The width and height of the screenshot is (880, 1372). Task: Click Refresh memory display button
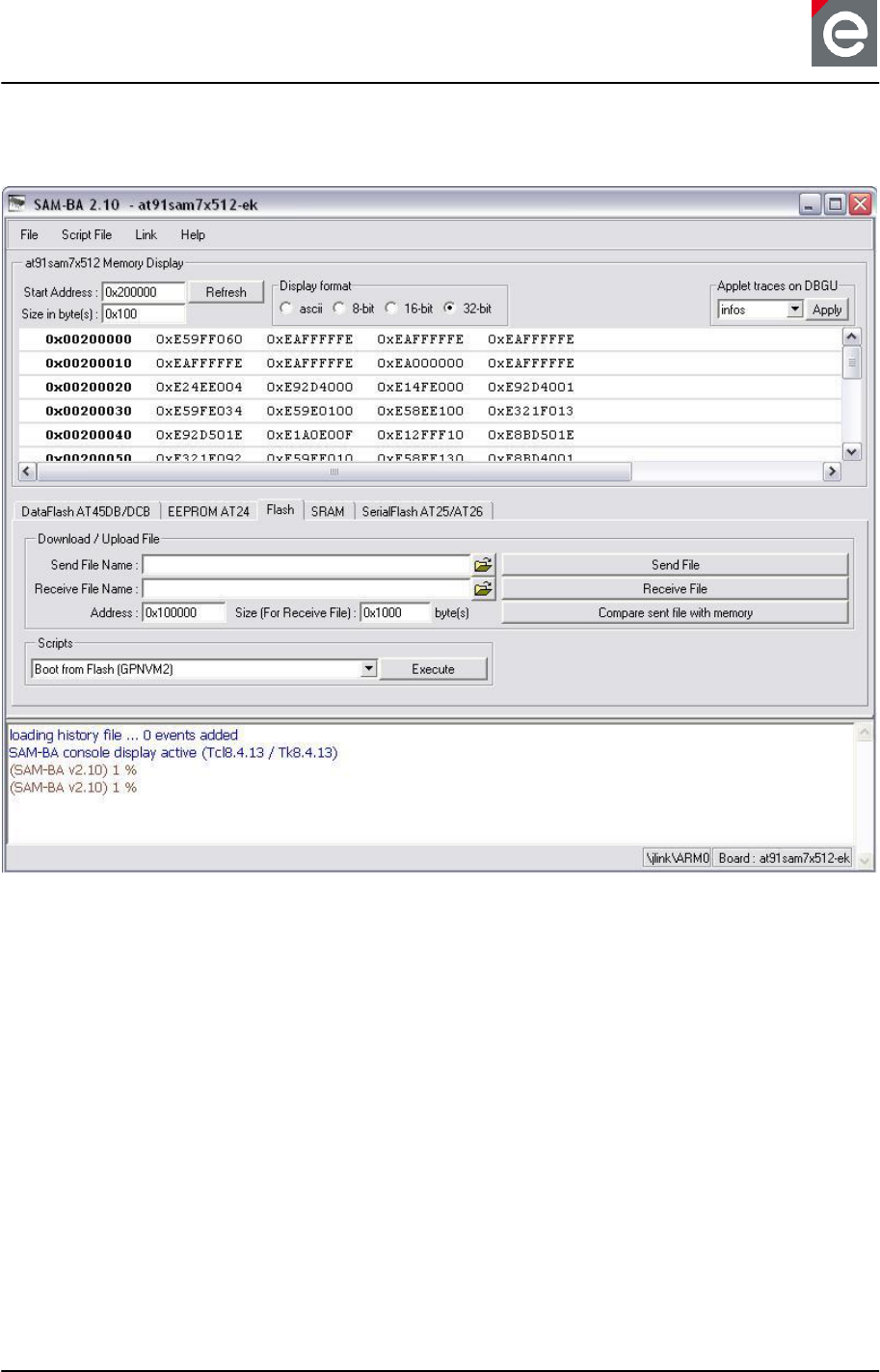(227, 292)
